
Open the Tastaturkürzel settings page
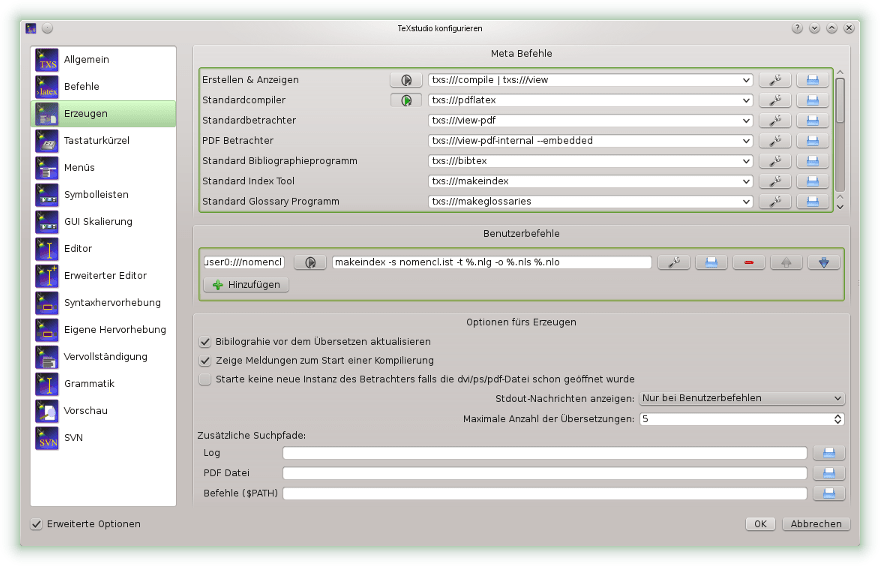[103, 140]
